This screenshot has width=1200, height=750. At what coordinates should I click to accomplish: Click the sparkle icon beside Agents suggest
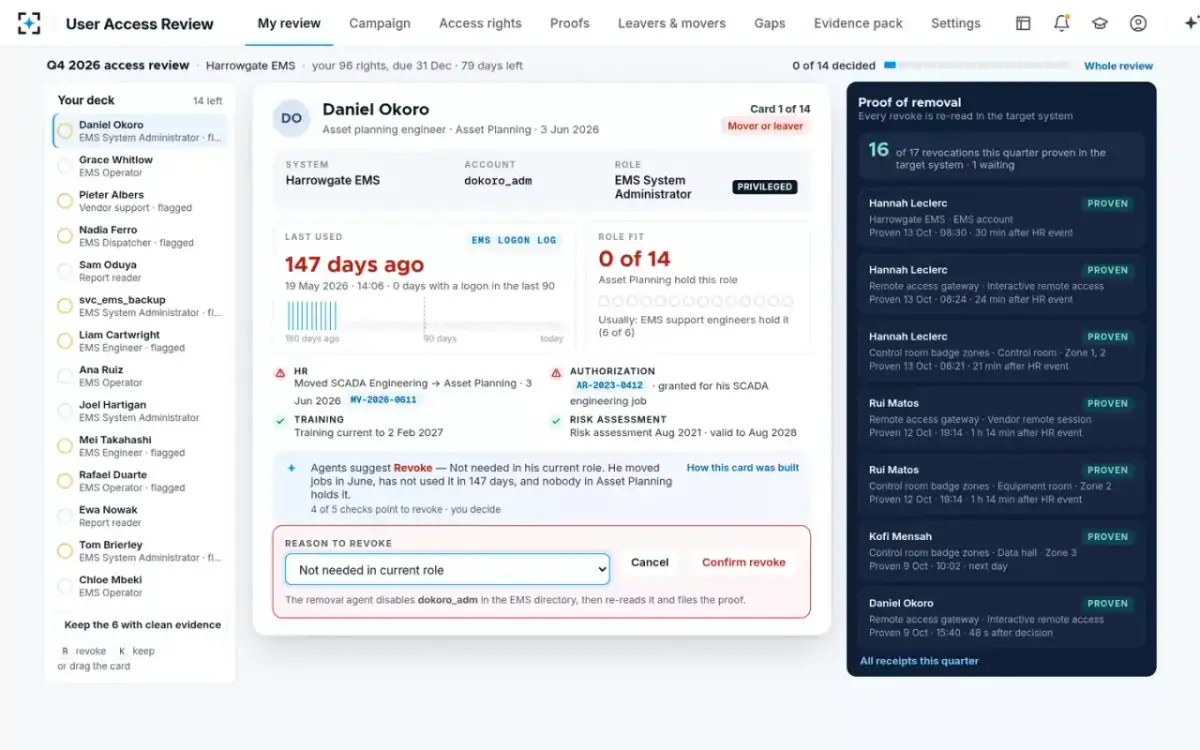tap(292, 468)
